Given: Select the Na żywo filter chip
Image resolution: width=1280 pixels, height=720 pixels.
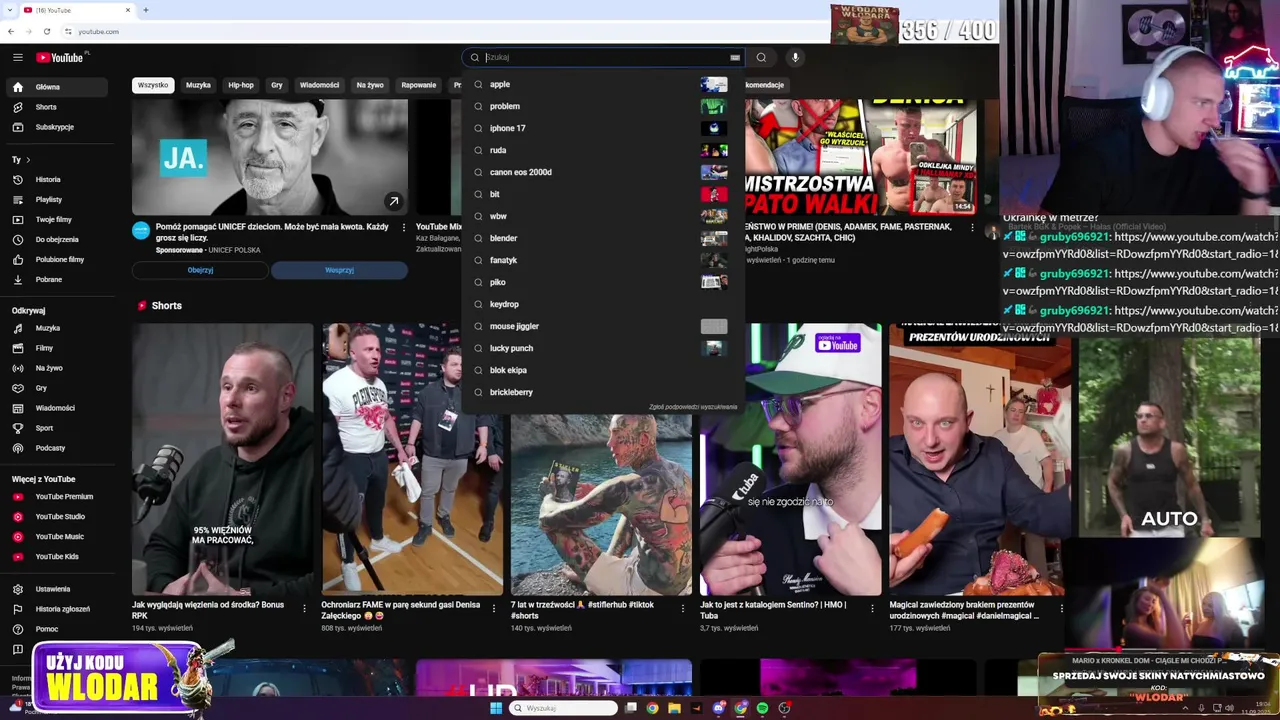Looking at the screenshot, I should 370,85.
